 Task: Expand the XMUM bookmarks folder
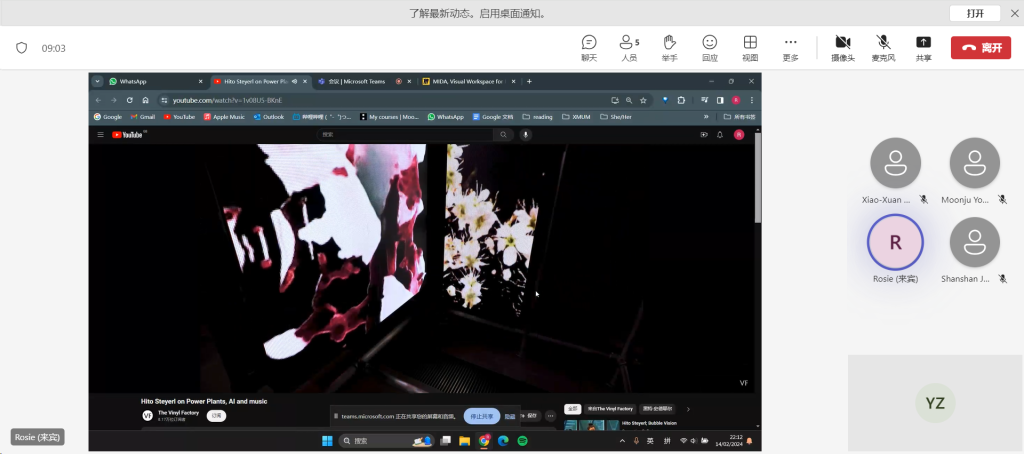tap(576, 117)
